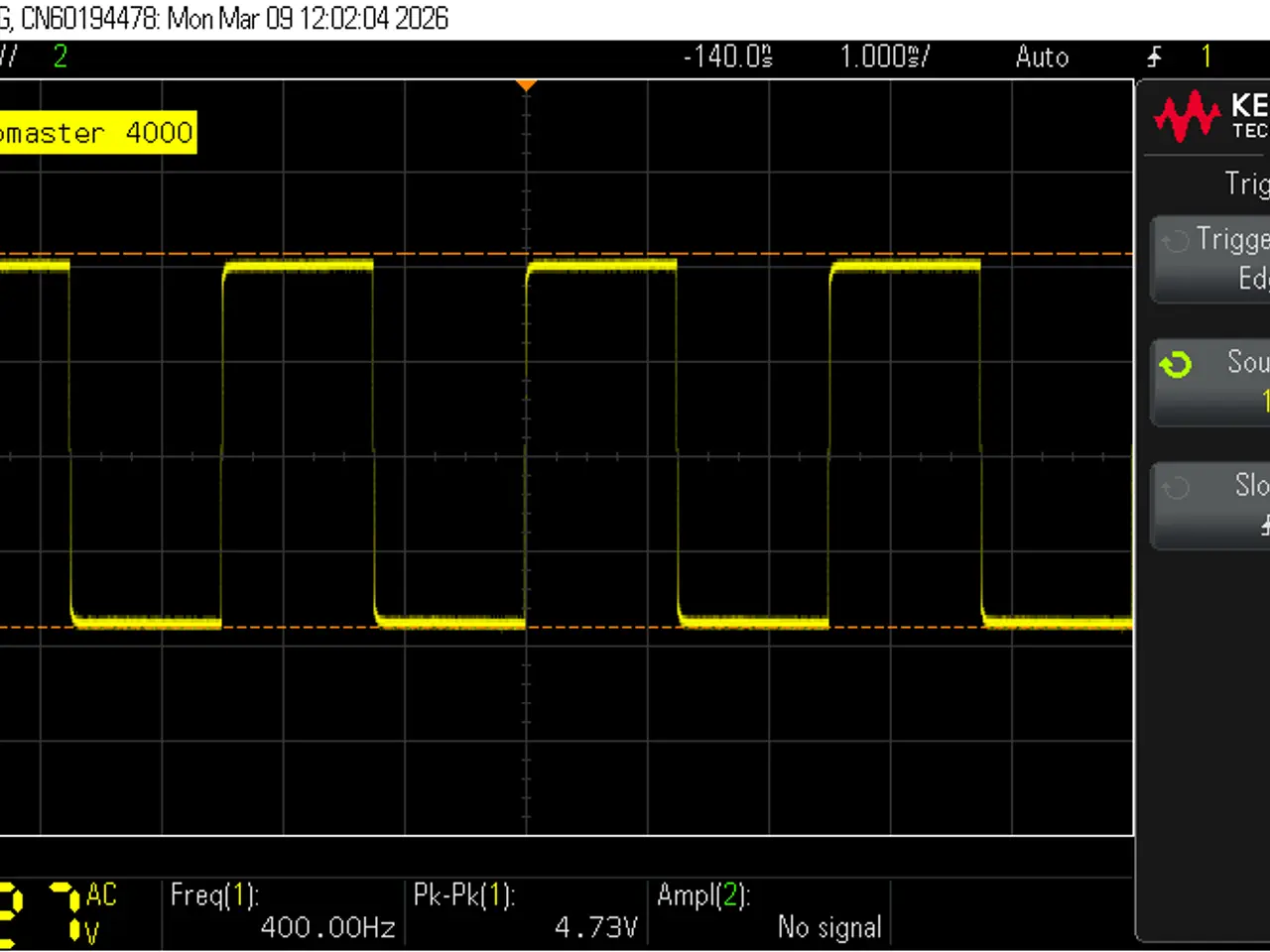Click the 400.00Hz frequency value
Screen dimensions: 1270x952
click(x=328, y=927)
